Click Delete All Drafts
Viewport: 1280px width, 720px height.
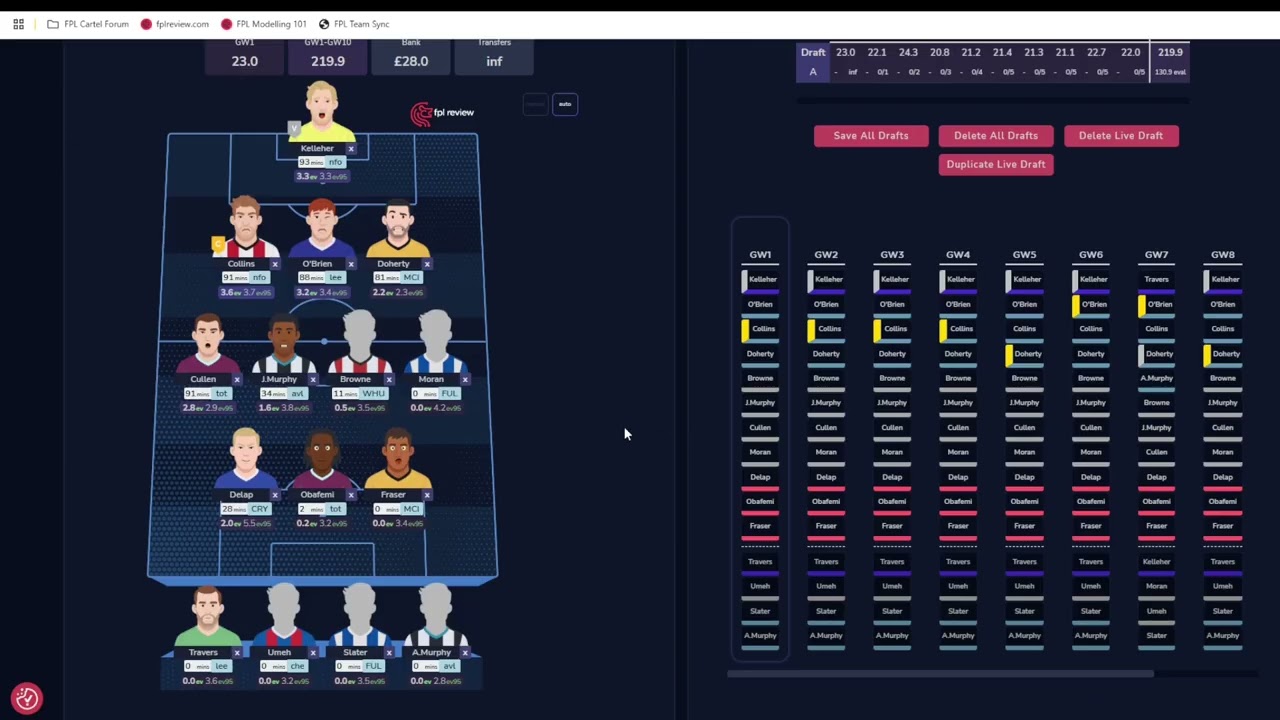(996, 136)
